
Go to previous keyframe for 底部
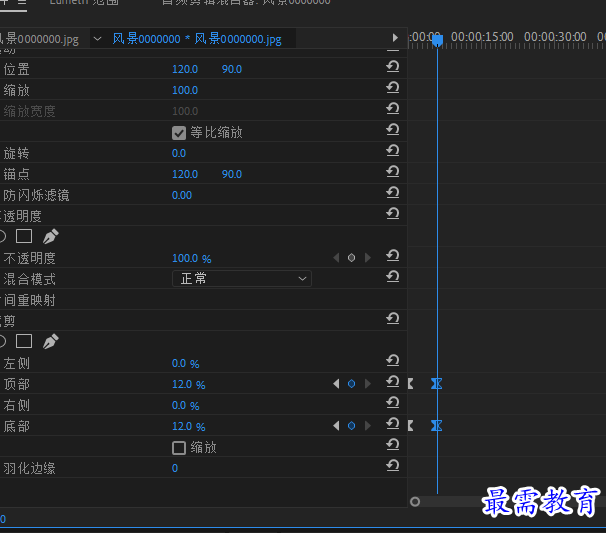click(336, 426)
